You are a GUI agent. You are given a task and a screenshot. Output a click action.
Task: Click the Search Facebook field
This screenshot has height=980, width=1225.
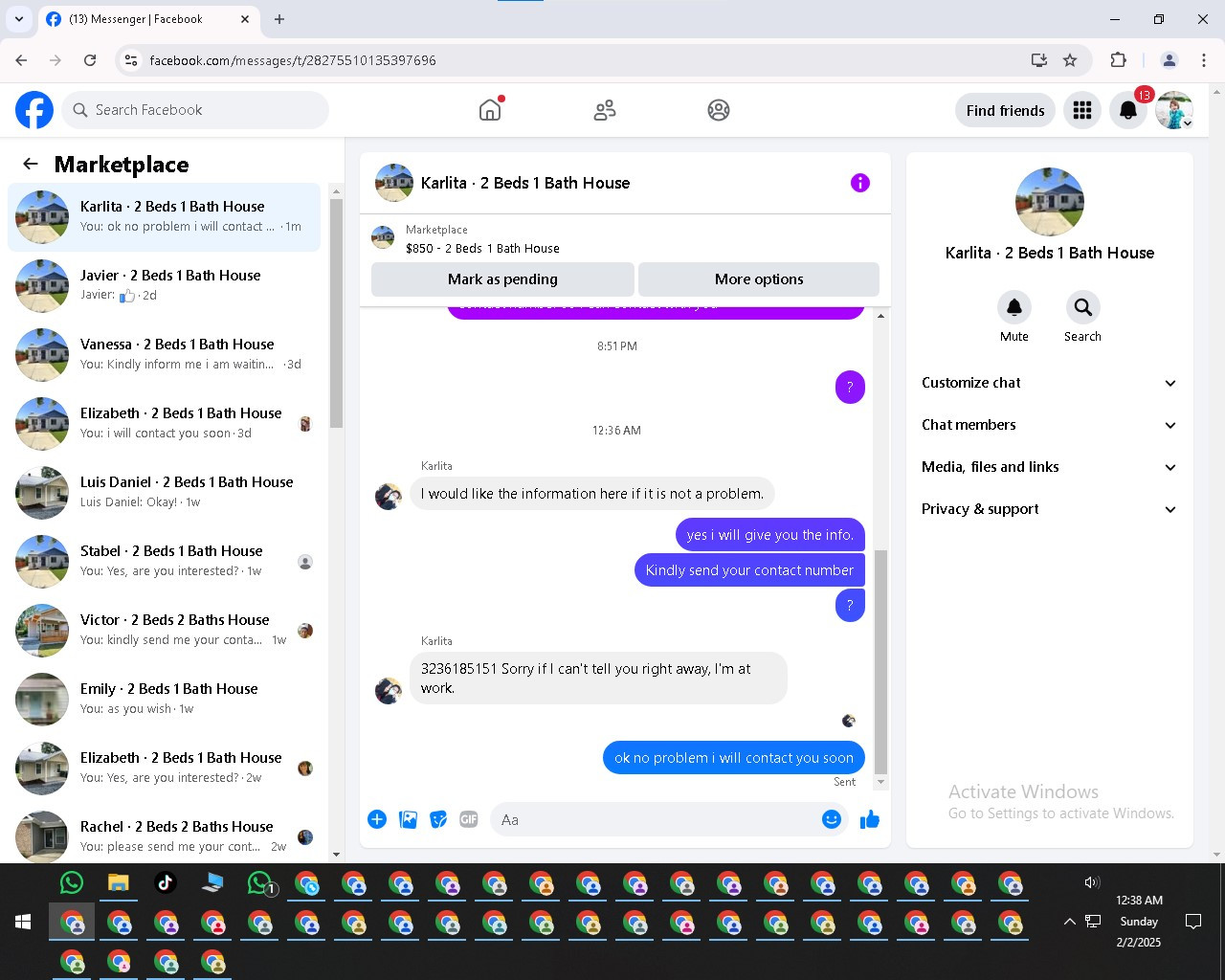pos(195,110)
